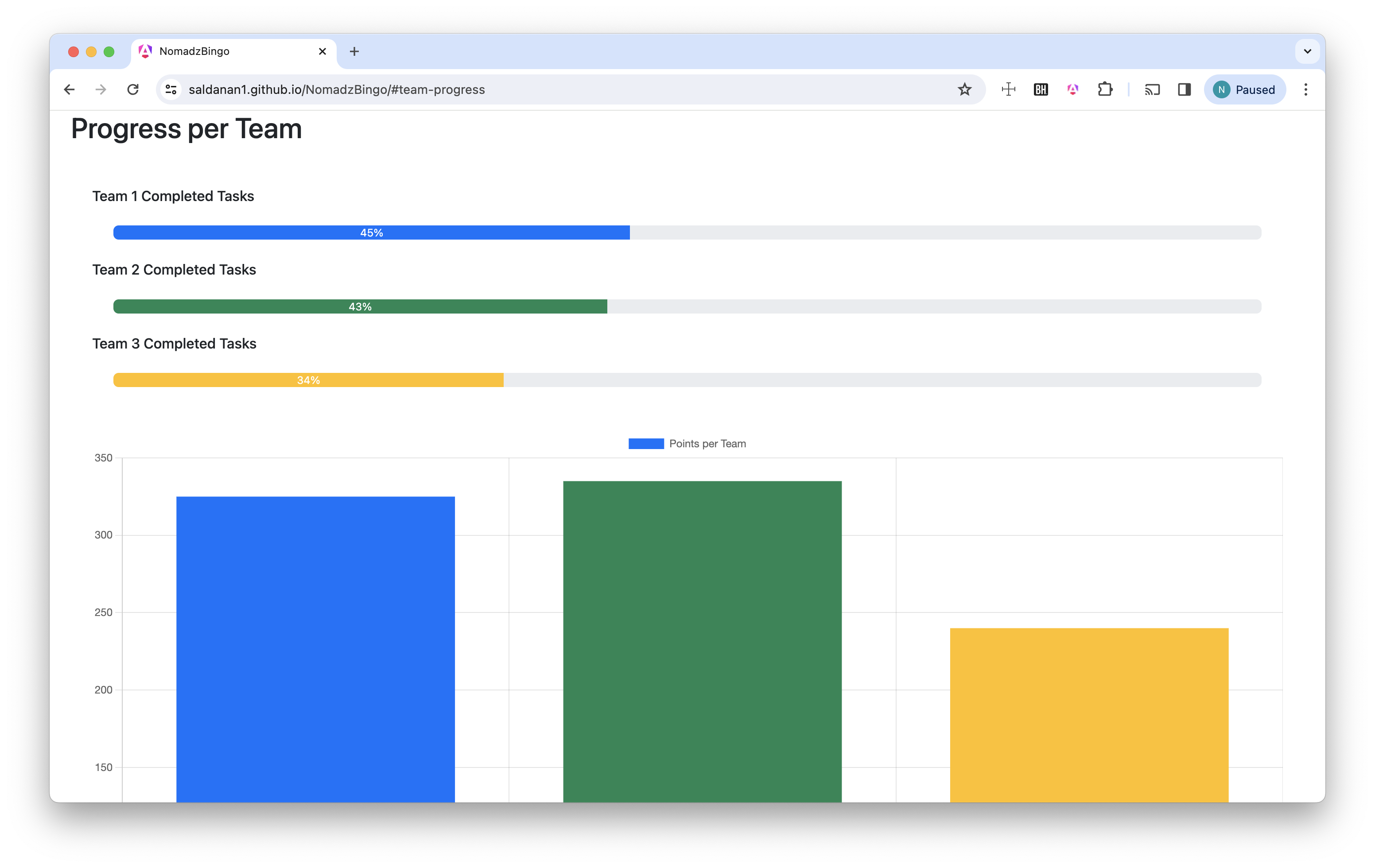Click the Angular DevTools extension icon
This screenshot has width=1375, height=868.
[x=1073, y=89]
